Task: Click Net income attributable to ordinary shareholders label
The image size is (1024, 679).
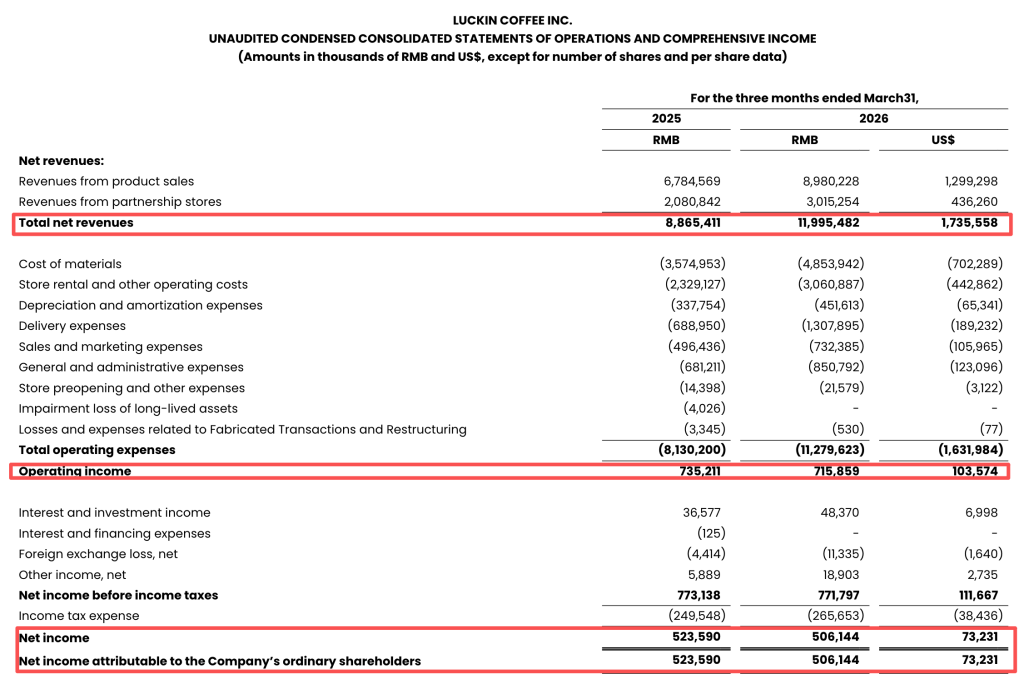Action: click(220, 661)
